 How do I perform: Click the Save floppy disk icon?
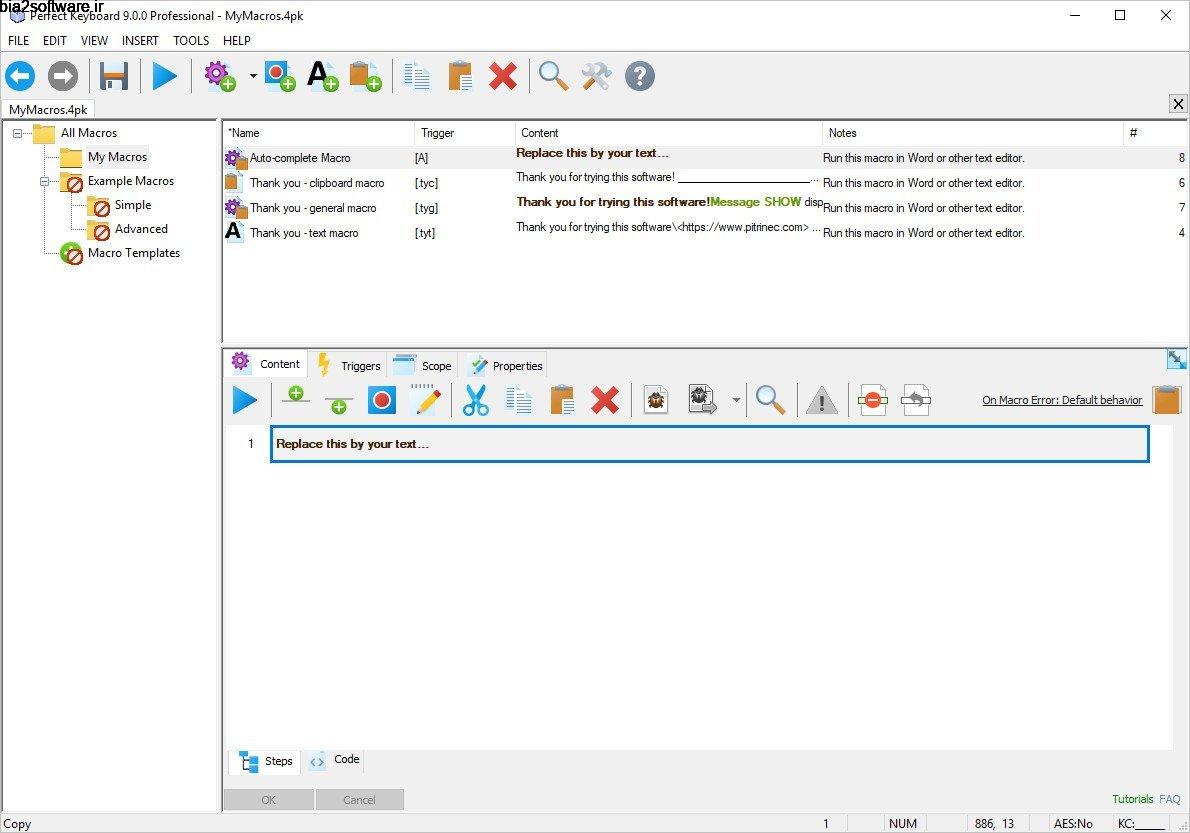(x=114, y=76)
